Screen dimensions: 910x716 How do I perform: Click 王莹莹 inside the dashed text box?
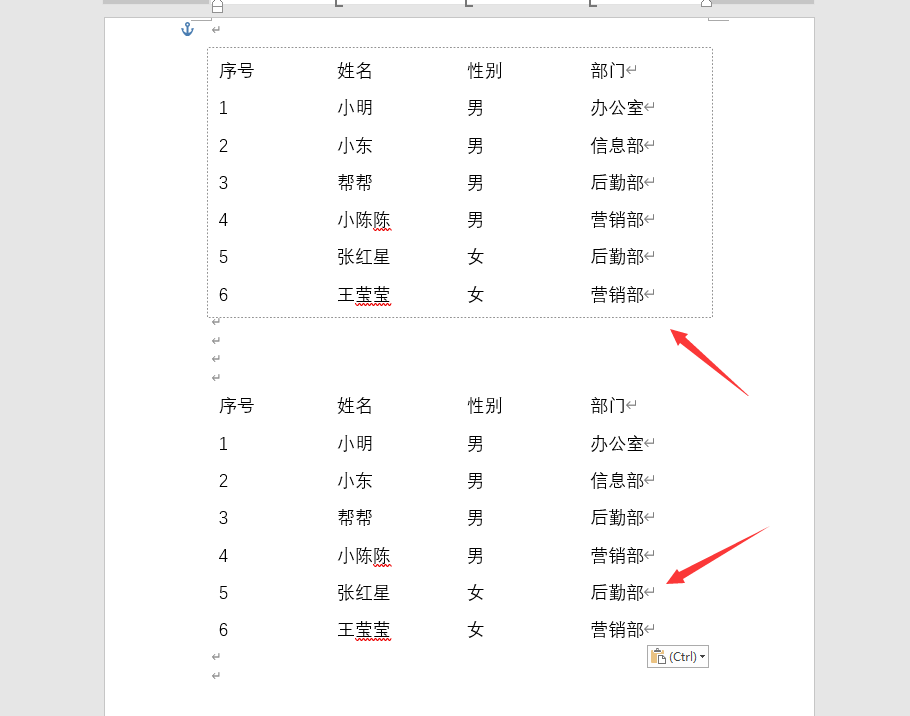pyautogui.click(x=364, y=295)
